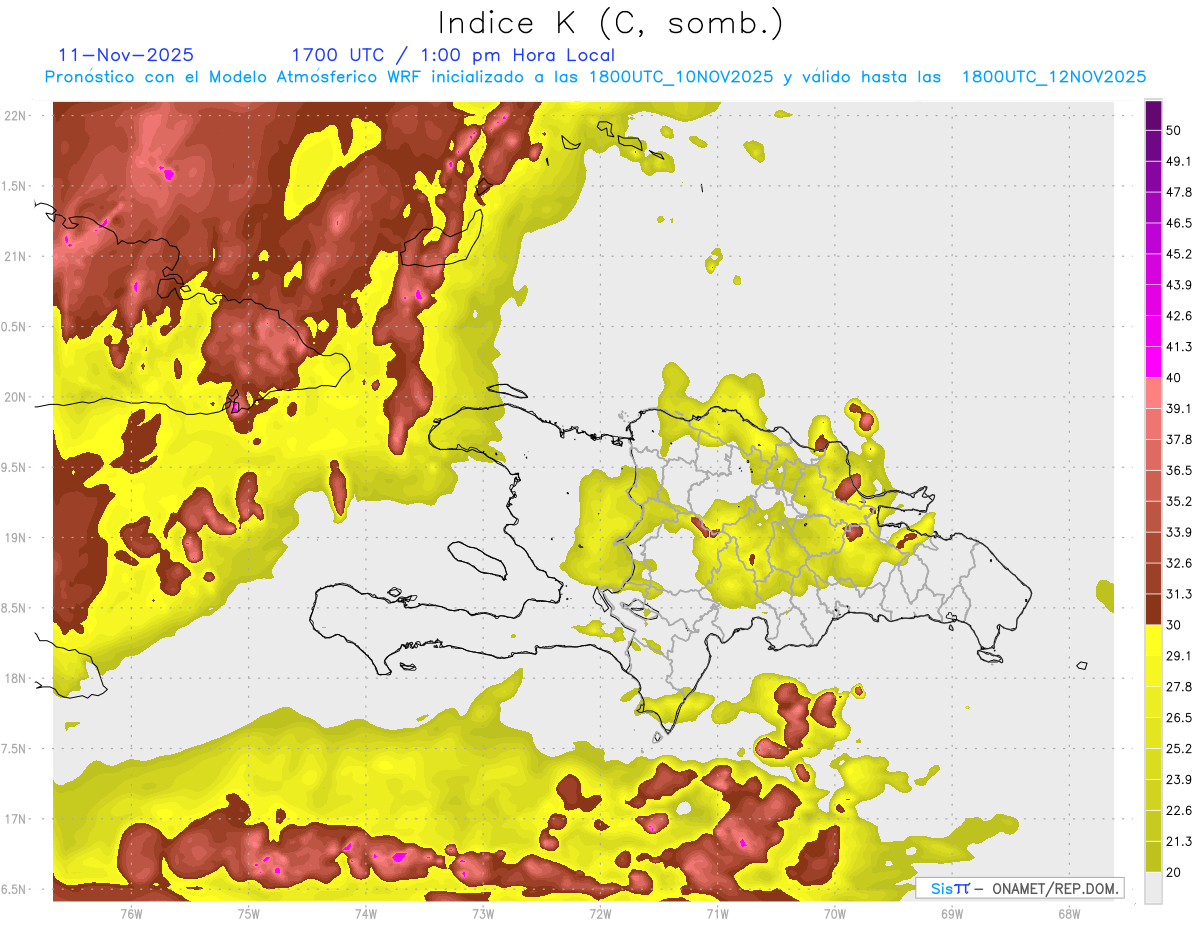Click the '73W' longitude label
Viewport: 1200px width, 927px height.
483,913
